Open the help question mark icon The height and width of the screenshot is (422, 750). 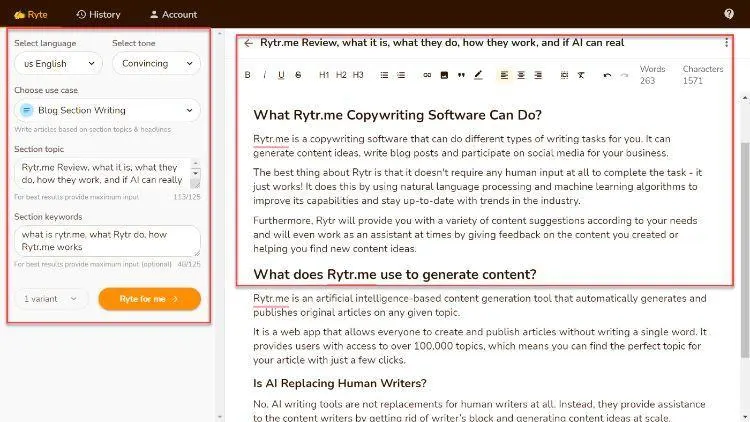[729, 14]
